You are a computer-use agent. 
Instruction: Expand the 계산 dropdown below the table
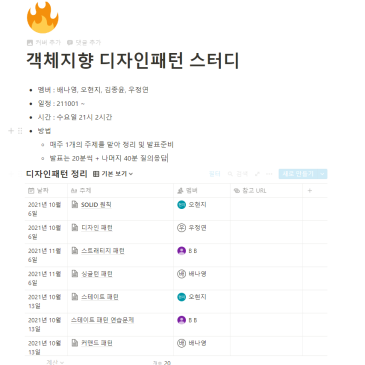click(x=55, y=362)
